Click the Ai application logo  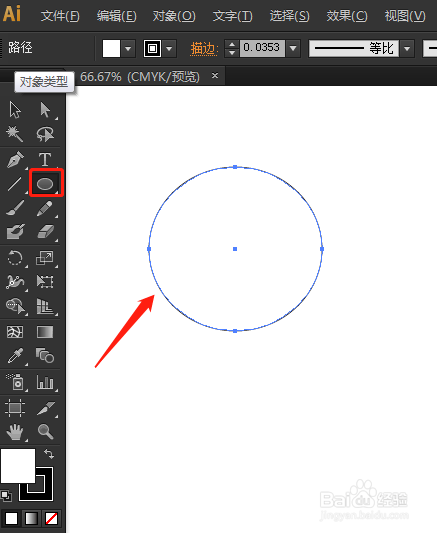point(12,14)
